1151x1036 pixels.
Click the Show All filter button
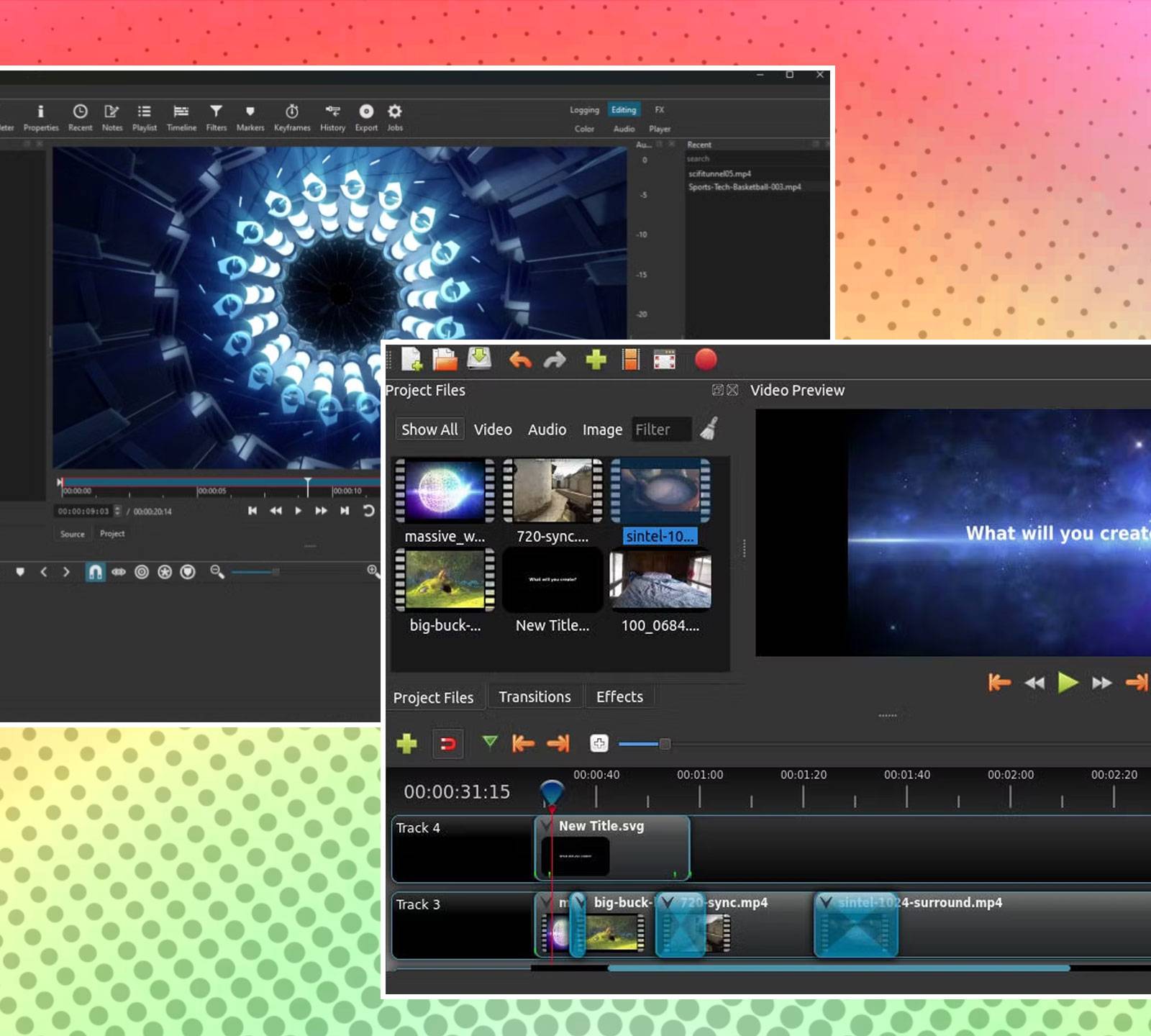click(429, 430)
